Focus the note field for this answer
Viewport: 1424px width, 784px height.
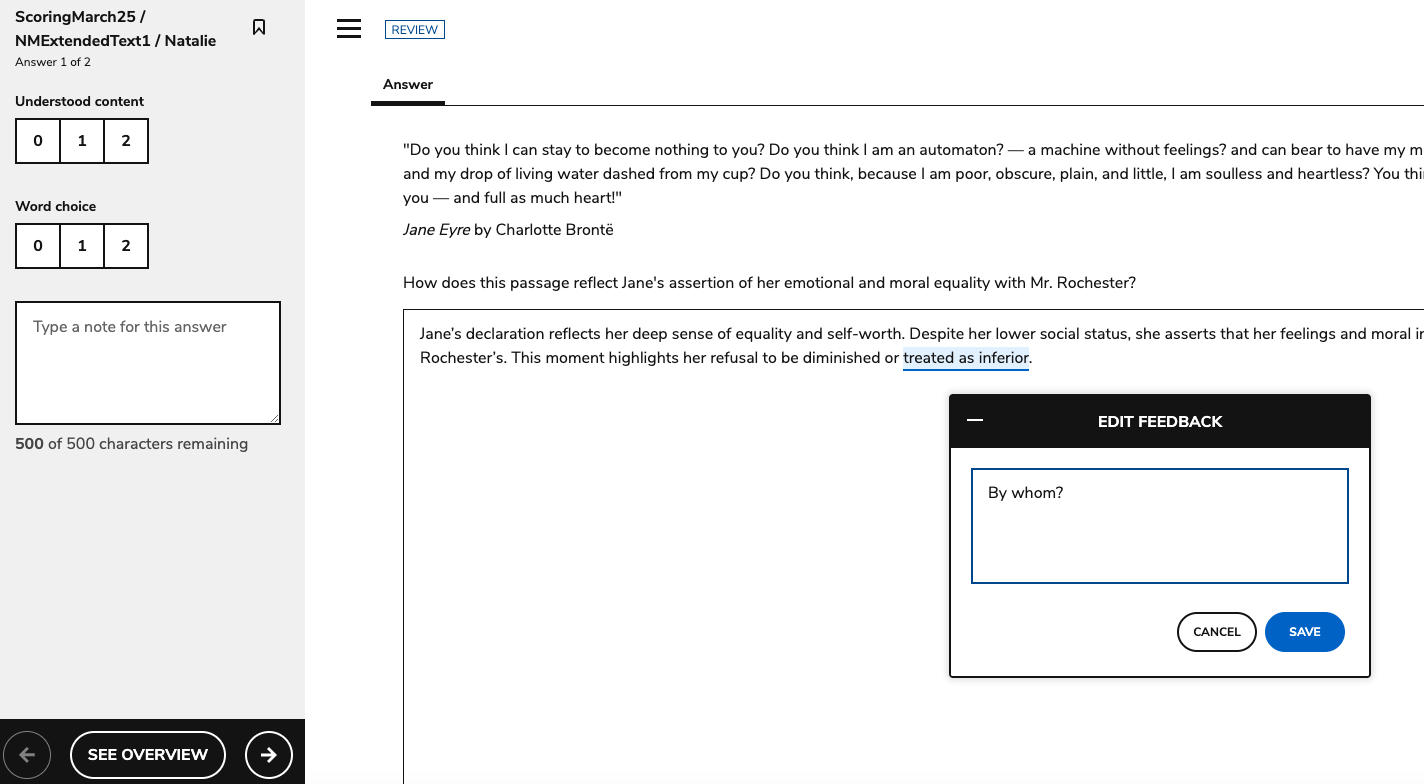click(x=148, y=363)
